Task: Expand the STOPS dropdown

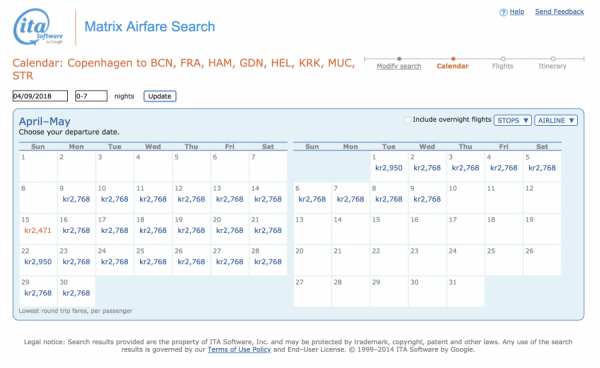Action: pyautogui.click(x=513, y=120)
